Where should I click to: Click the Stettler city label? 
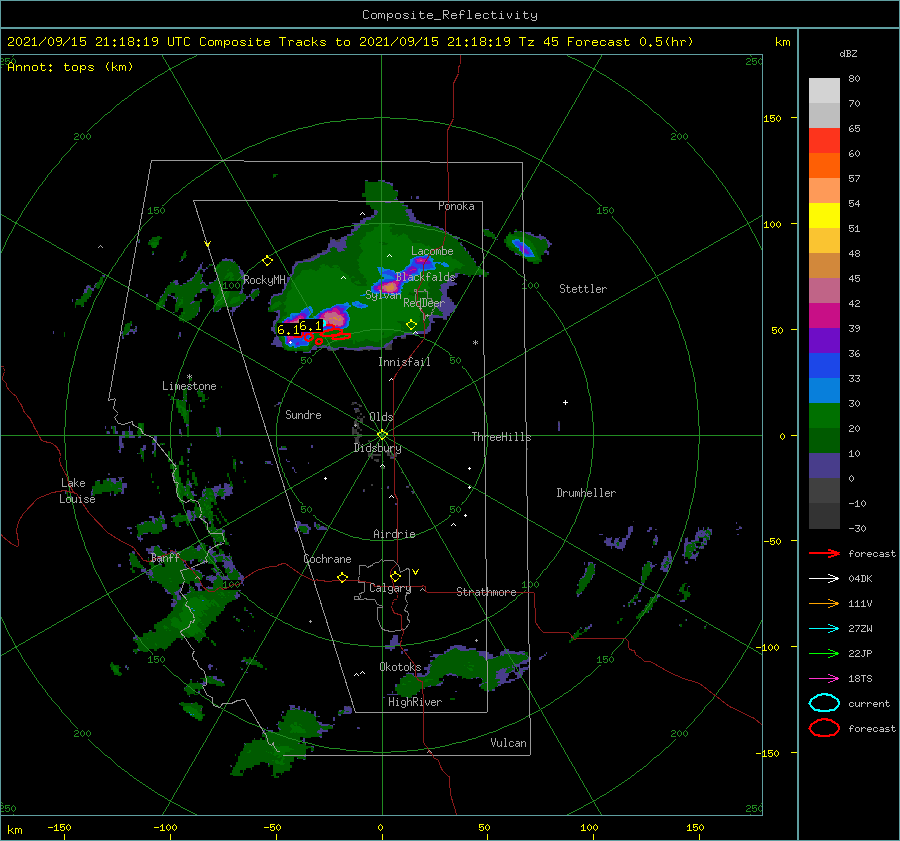click(x=583, y=289)
